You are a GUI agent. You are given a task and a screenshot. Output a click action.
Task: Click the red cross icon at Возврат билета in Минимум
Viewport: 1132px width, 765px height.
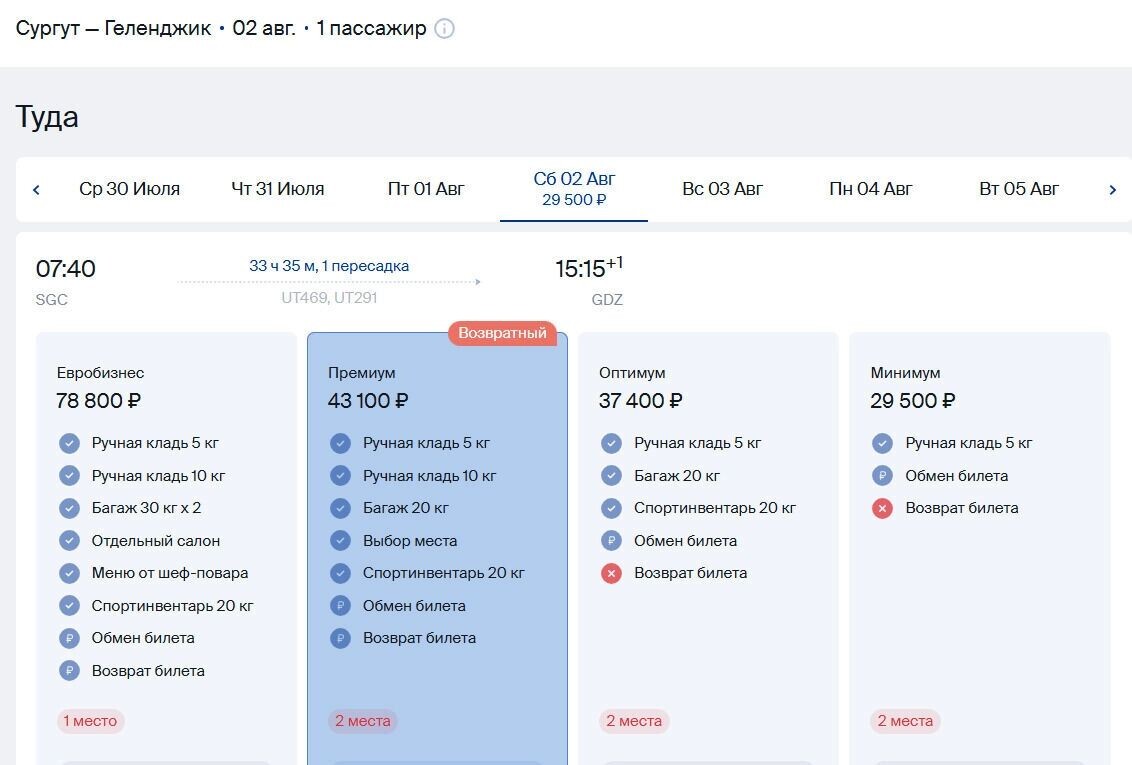(x=881, y=508)
